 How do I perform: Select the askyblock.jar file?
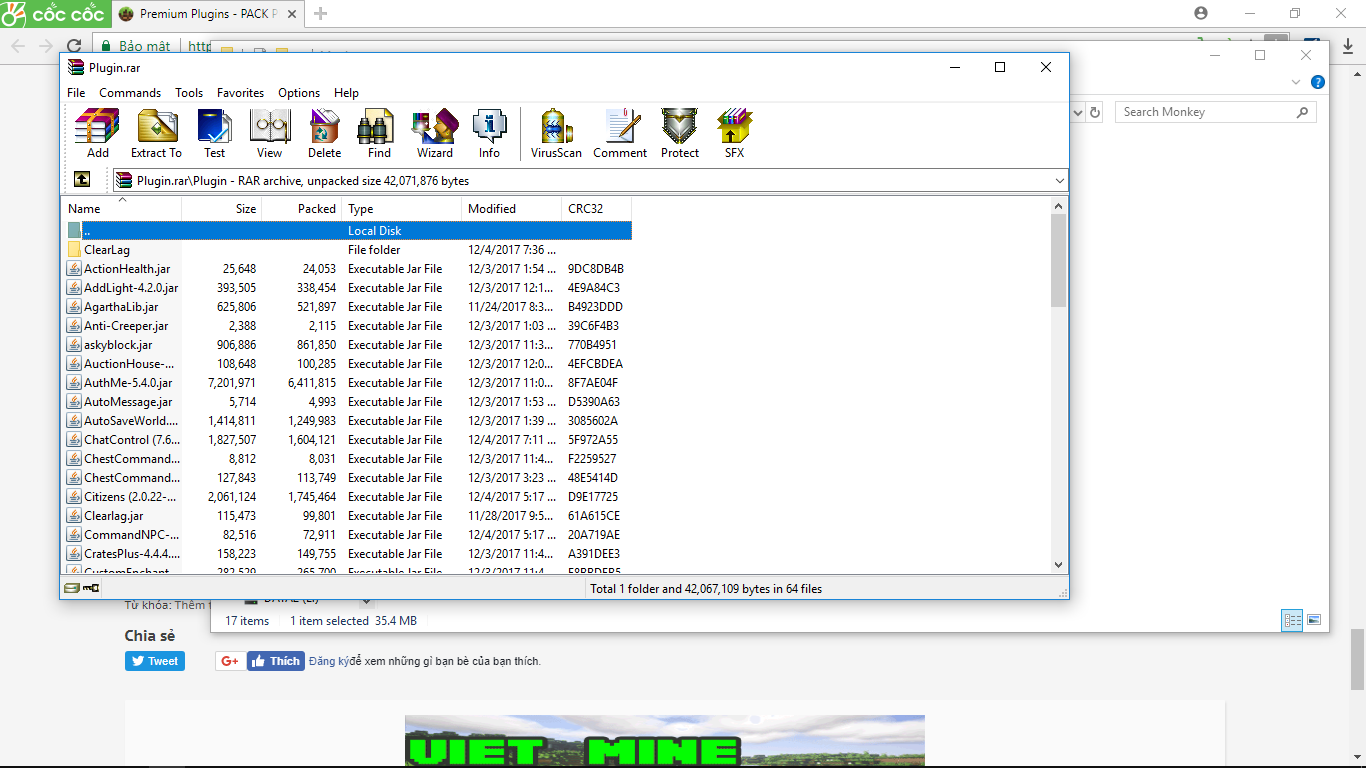coord(348,345)
